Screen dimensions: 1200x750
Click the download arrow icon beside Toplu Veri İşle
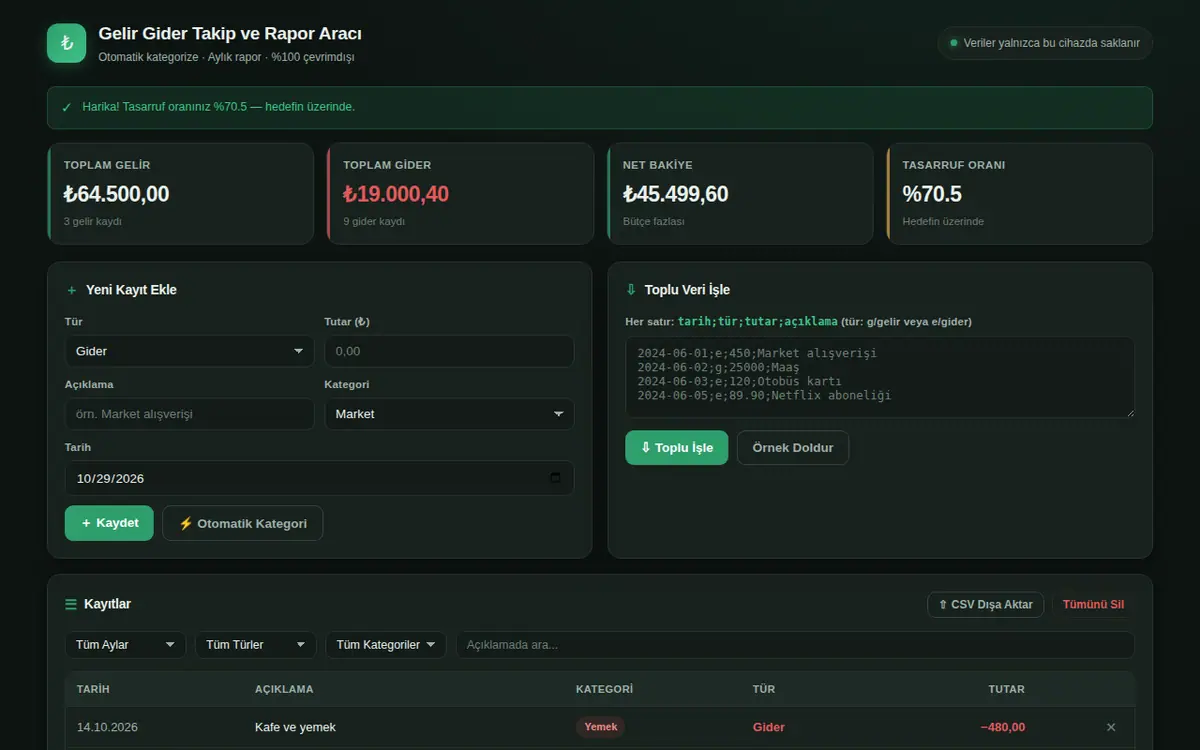(631, 290)
